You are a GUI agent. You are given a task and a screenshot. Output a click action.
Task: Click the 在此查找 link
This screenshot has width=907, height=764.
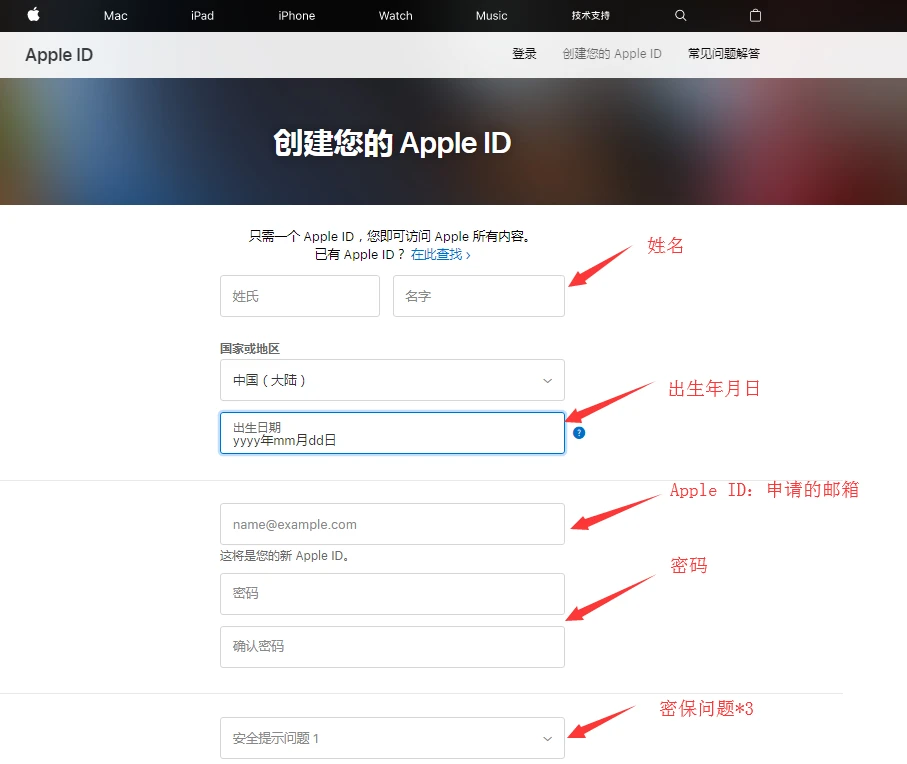pos(440,254)
